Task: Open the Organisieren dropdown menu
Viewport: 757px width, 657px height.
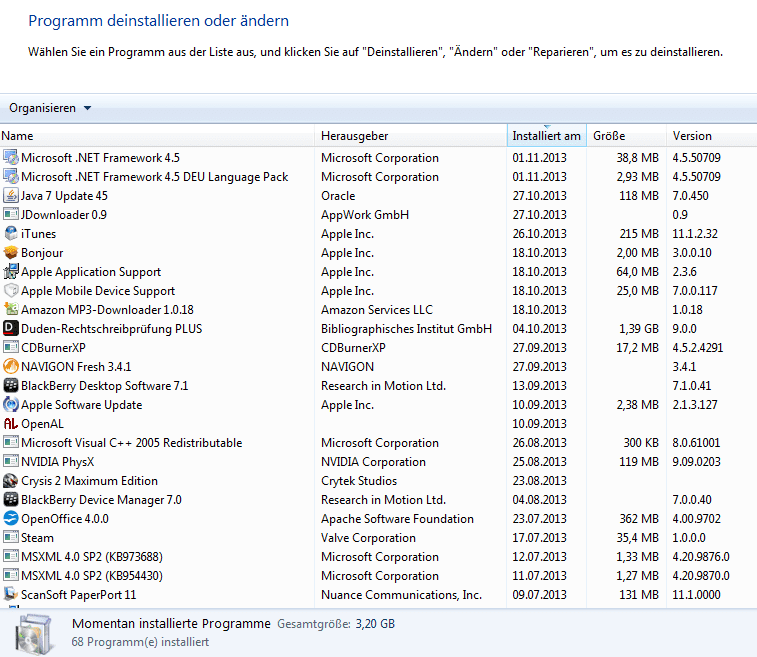Action: point(50,108)
